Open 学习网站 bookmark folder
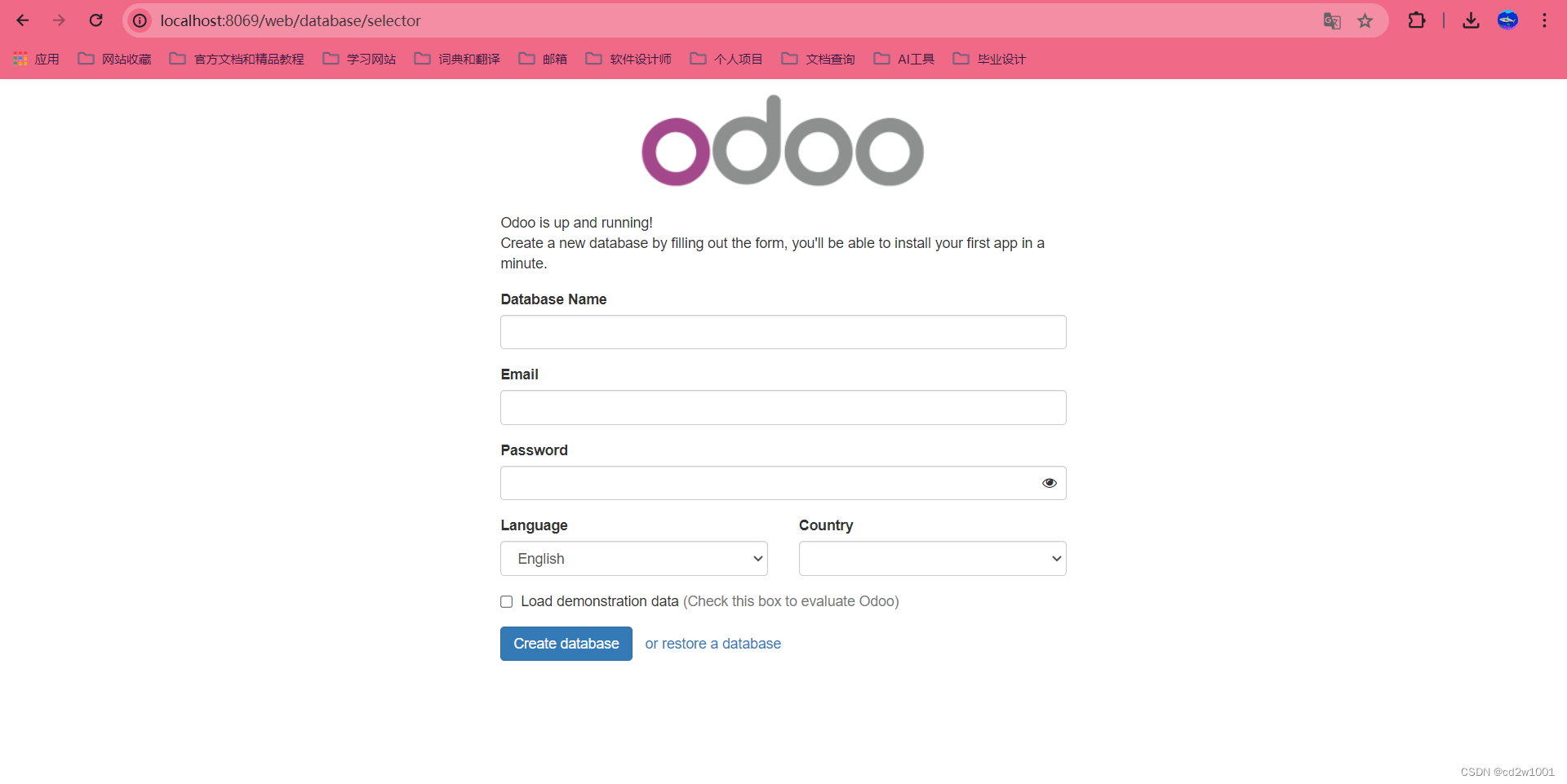Viewport: 1567px width, 784px height. [x=359, y=59]
